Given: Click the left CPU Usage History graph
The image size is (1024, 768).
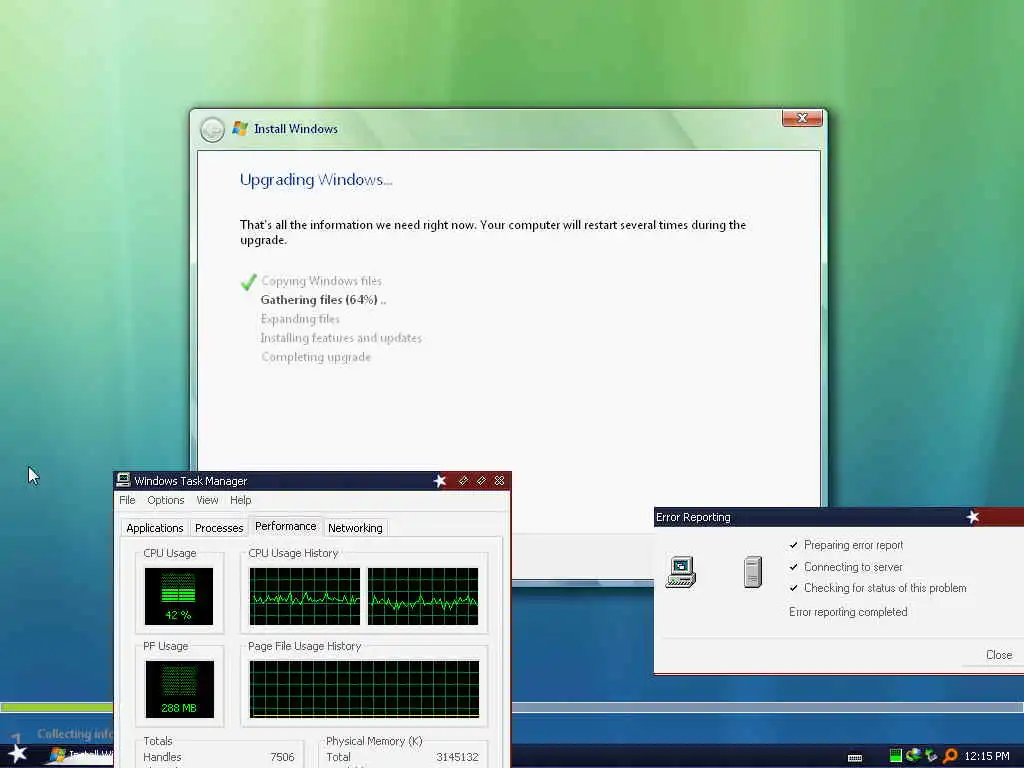Looking at the screenshot, I should pyautogui.click(x=304, y=596).
